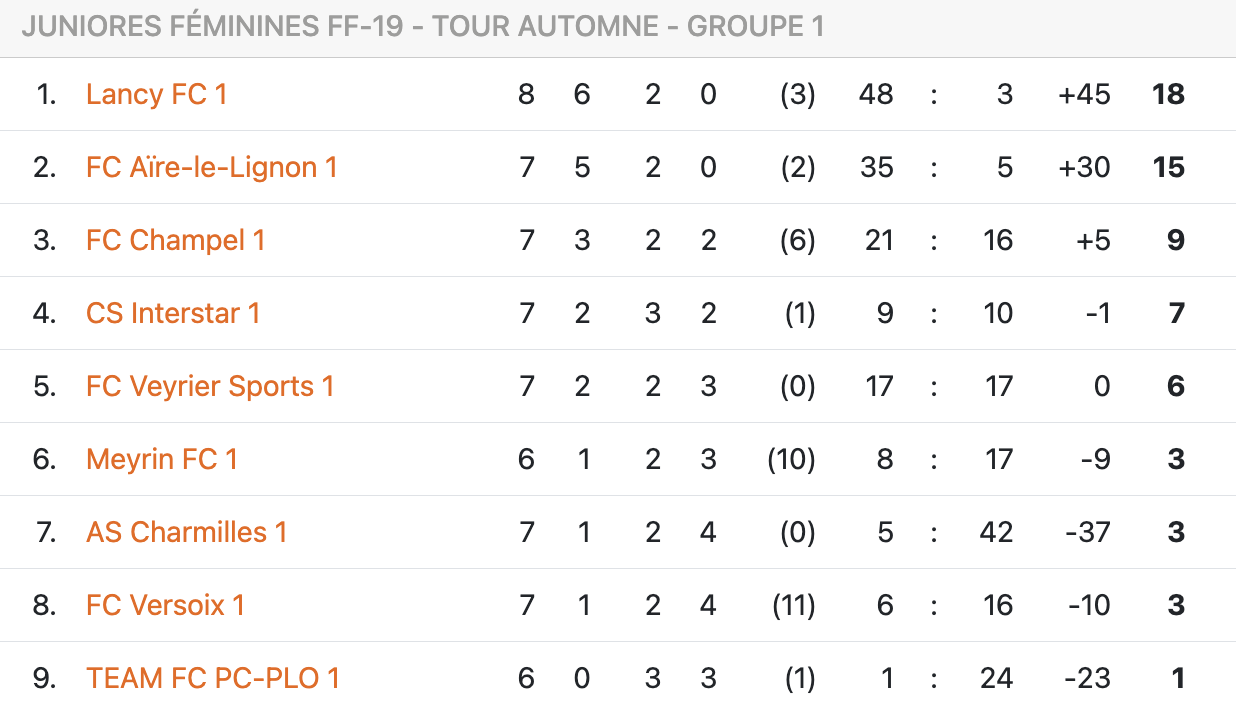The width and height of the screenshot is (1236, 710).
Task: Click the FC Aïre-le-Lignon 1 link
Action: [211, 167]
